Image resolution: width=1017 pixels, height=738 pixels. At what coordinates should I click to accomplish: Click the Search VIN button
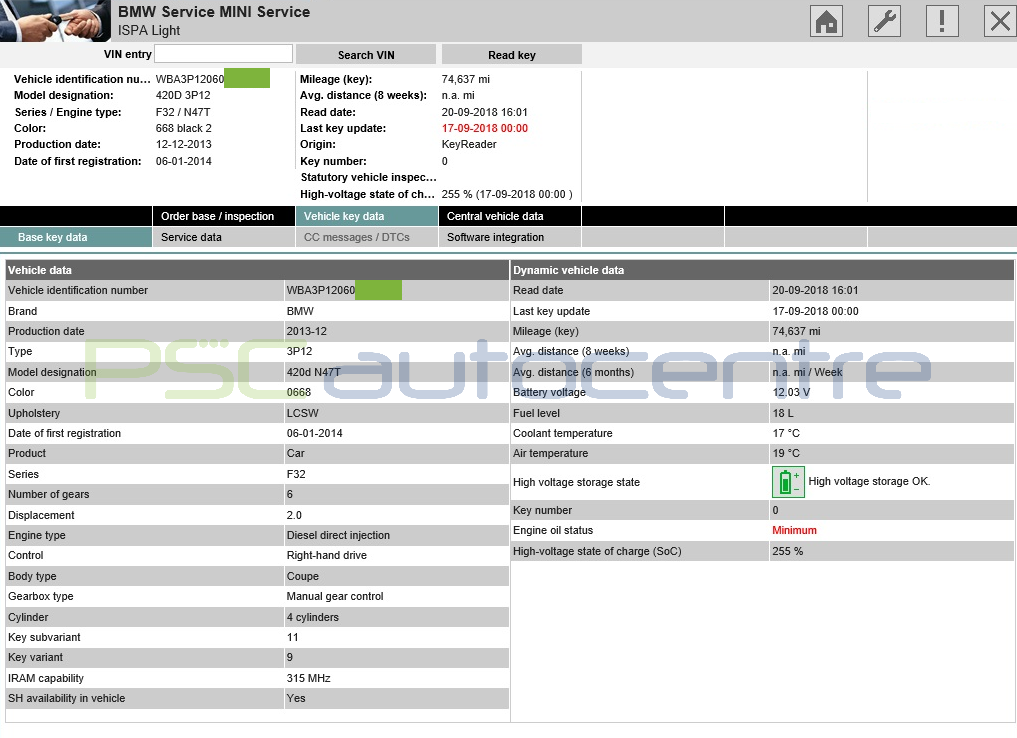(x=364, y=53)
